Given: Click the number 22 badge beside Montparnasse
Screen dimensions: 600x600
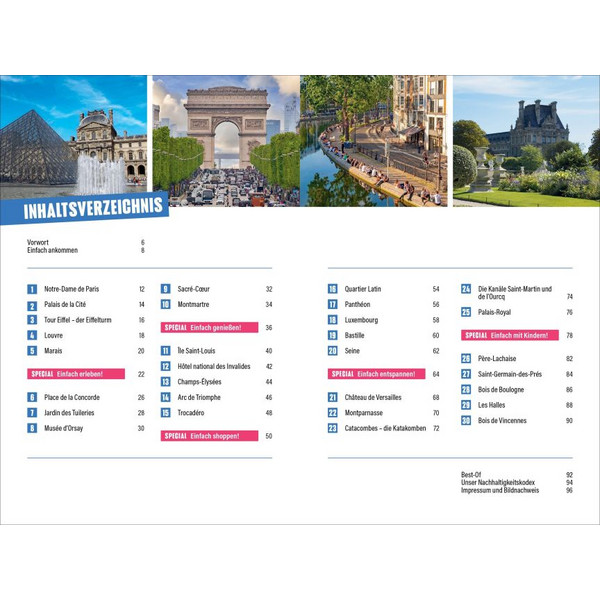Looking at the screenshot, I should click(333, 413).
